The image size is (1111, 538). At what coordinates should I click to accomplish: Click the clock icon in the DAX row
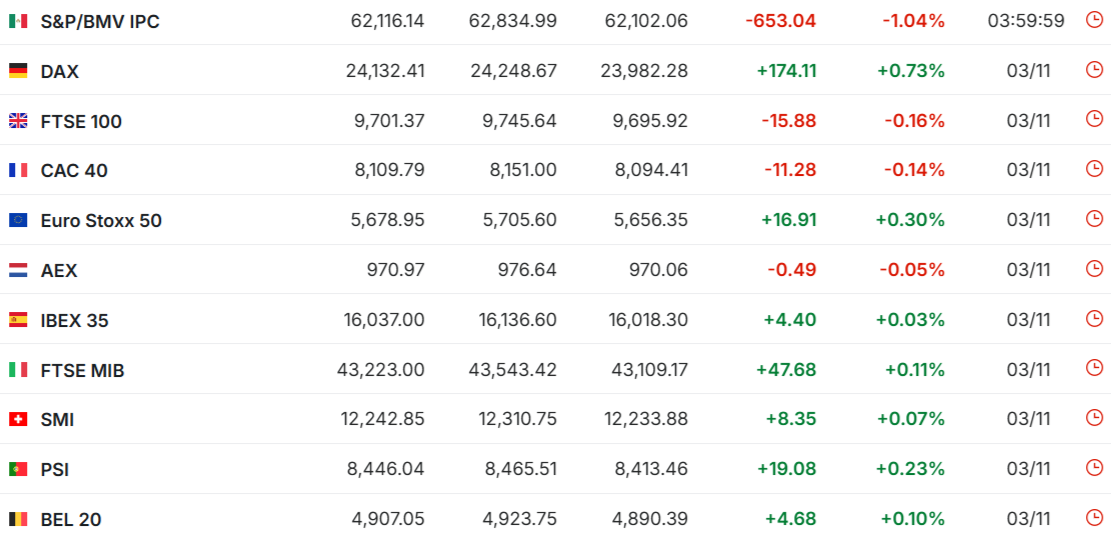[1093, 70]
